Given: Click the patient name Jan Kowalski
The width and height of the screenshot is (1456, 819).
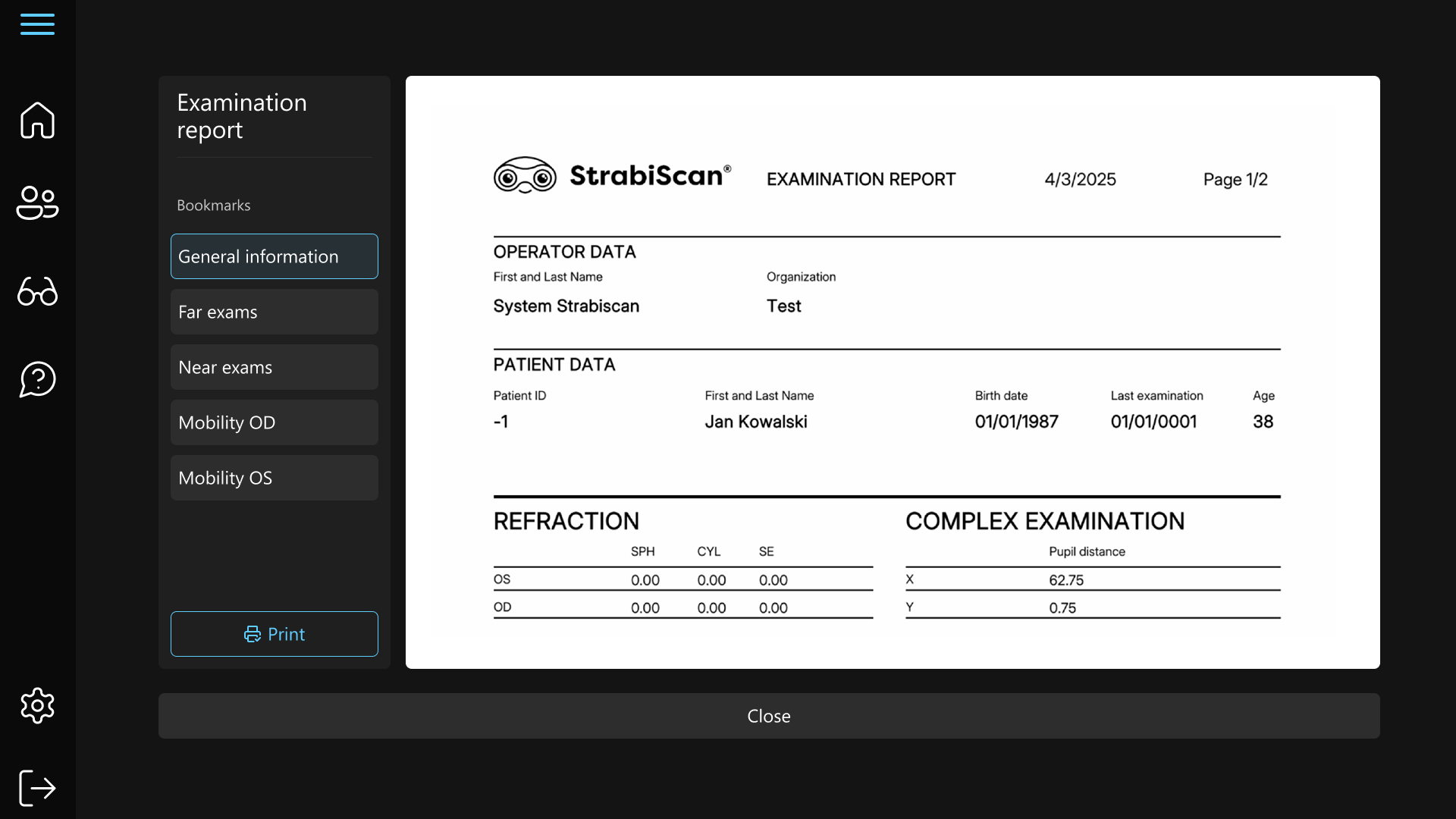Looking at the screenshot, I should tap(755, 422).
